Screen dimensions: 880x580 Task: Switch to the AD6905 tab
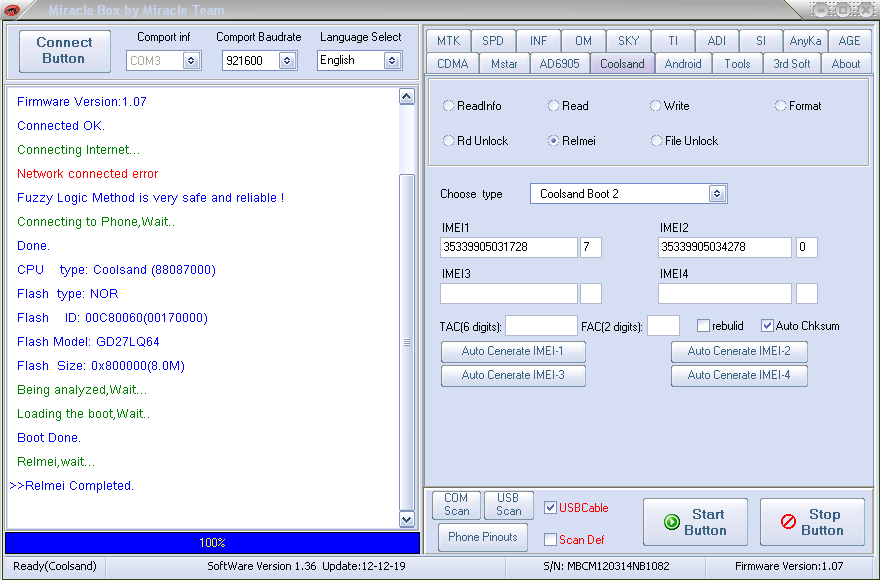pos(560,64)
